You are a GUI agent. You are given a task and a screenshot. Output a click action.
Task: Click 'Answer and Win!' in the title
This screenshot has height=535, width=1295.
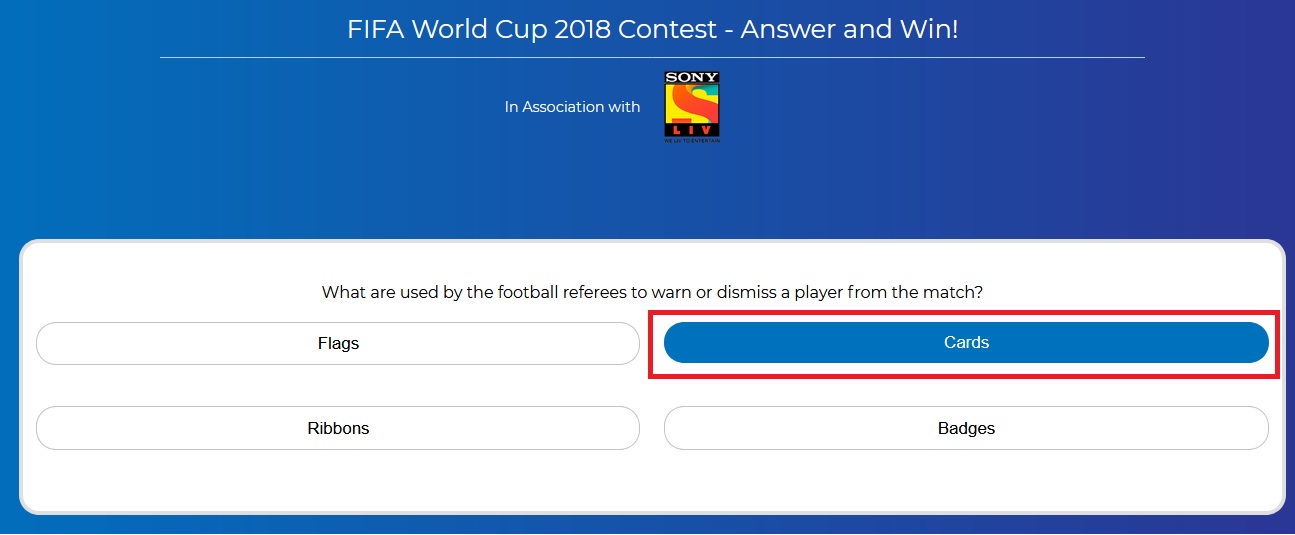tap(849, 29)
